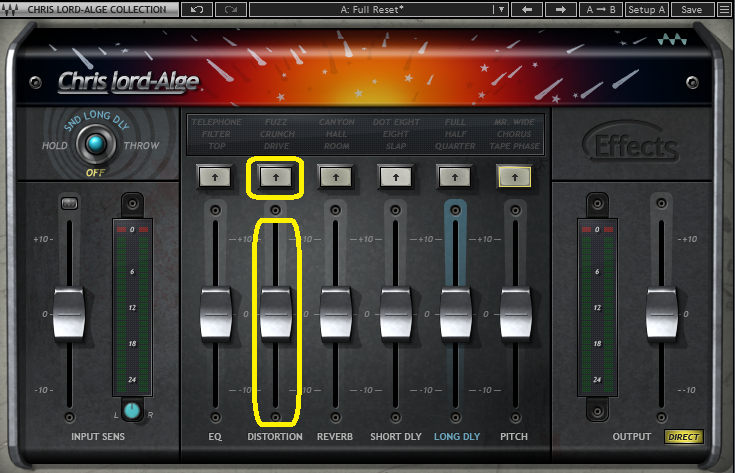Click the Output fader handle
Image resolution: width=735 pixels, height=473 pixels.
661,313
